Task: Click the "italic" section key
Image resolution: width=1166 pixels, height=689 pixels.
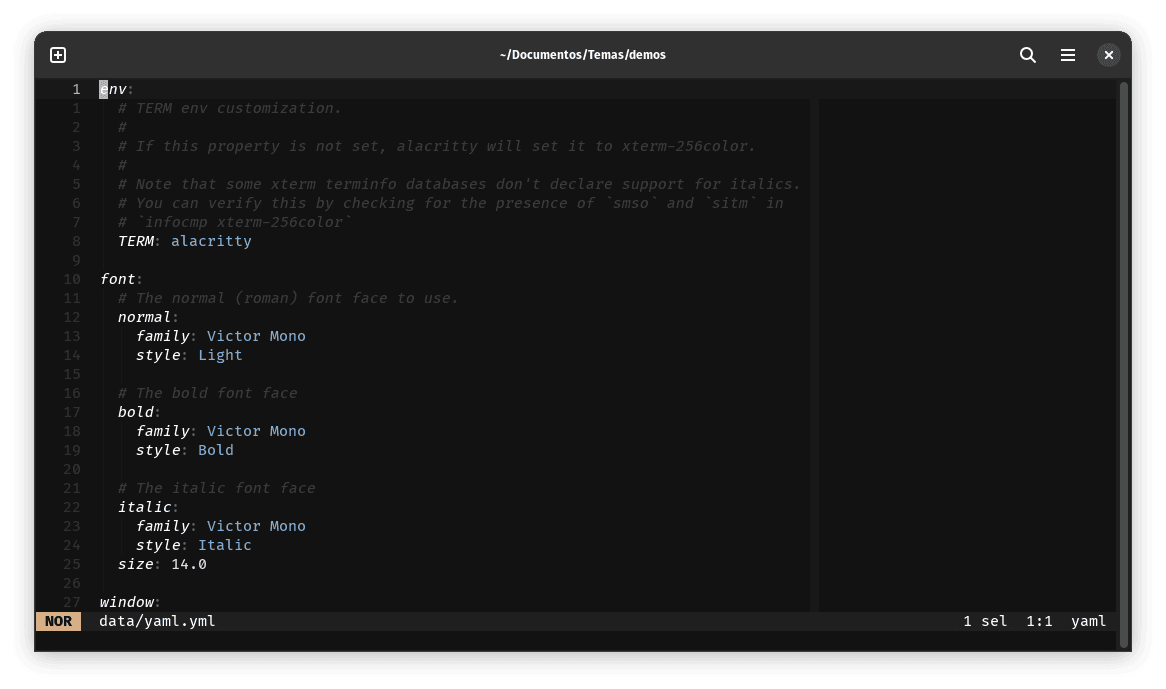Action: tap(144, 508)
